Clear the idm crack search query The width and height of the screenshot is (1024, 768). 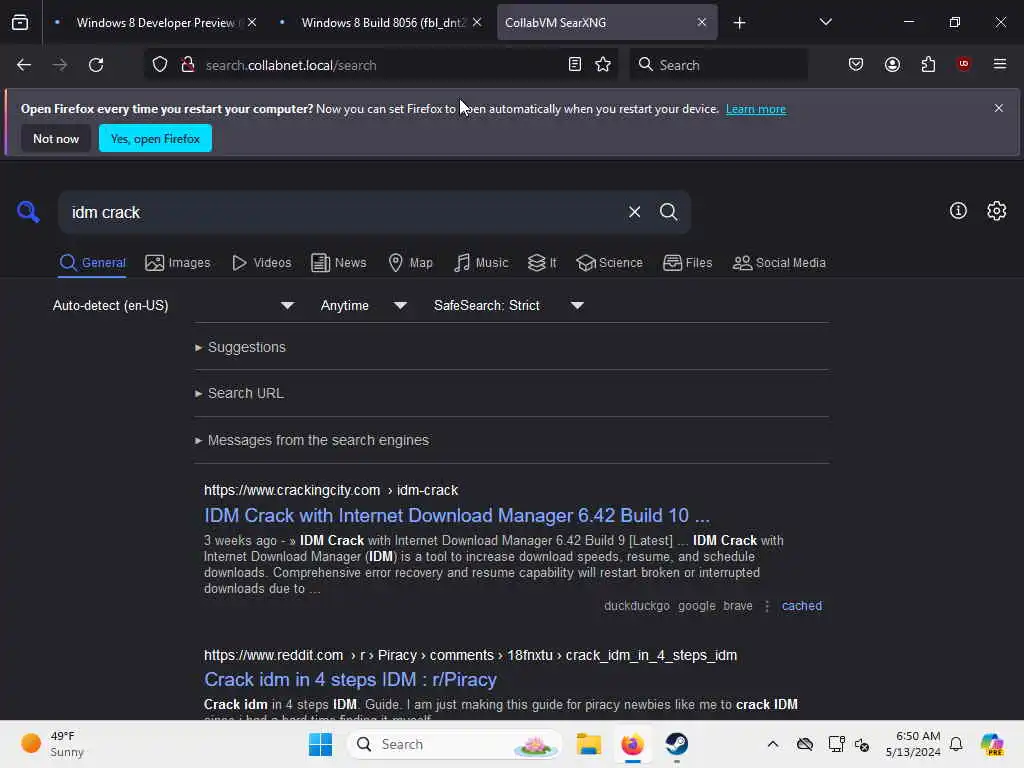tap(634, 212)
